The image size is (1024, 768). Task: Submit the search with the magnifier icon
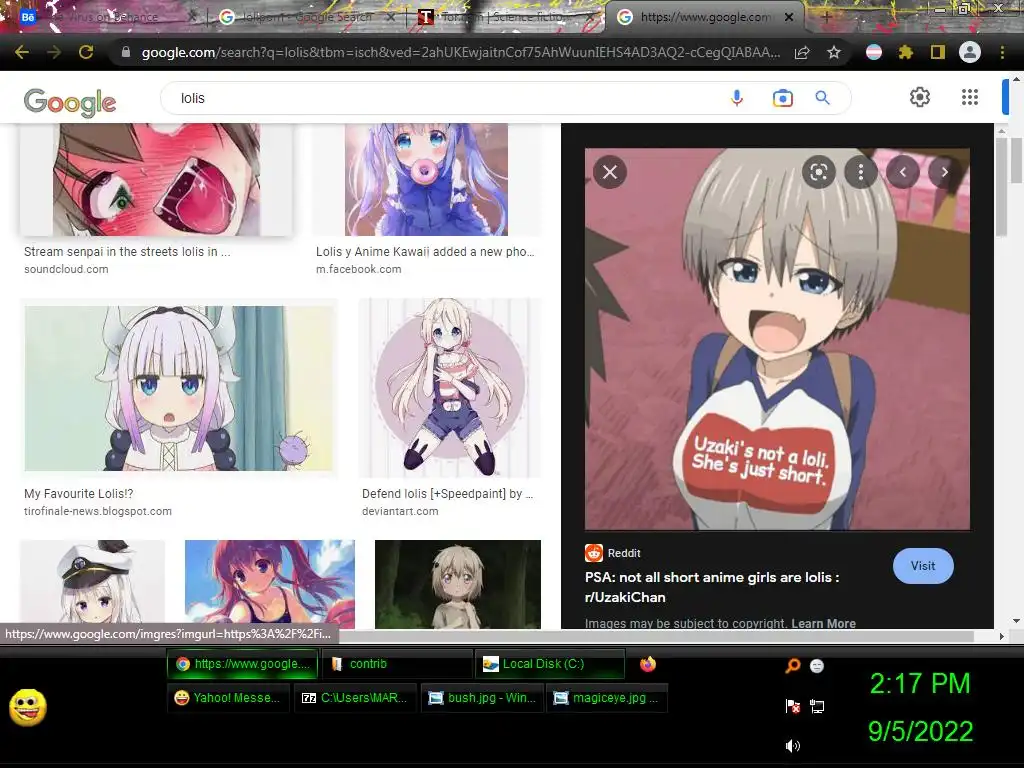(822, 98)
